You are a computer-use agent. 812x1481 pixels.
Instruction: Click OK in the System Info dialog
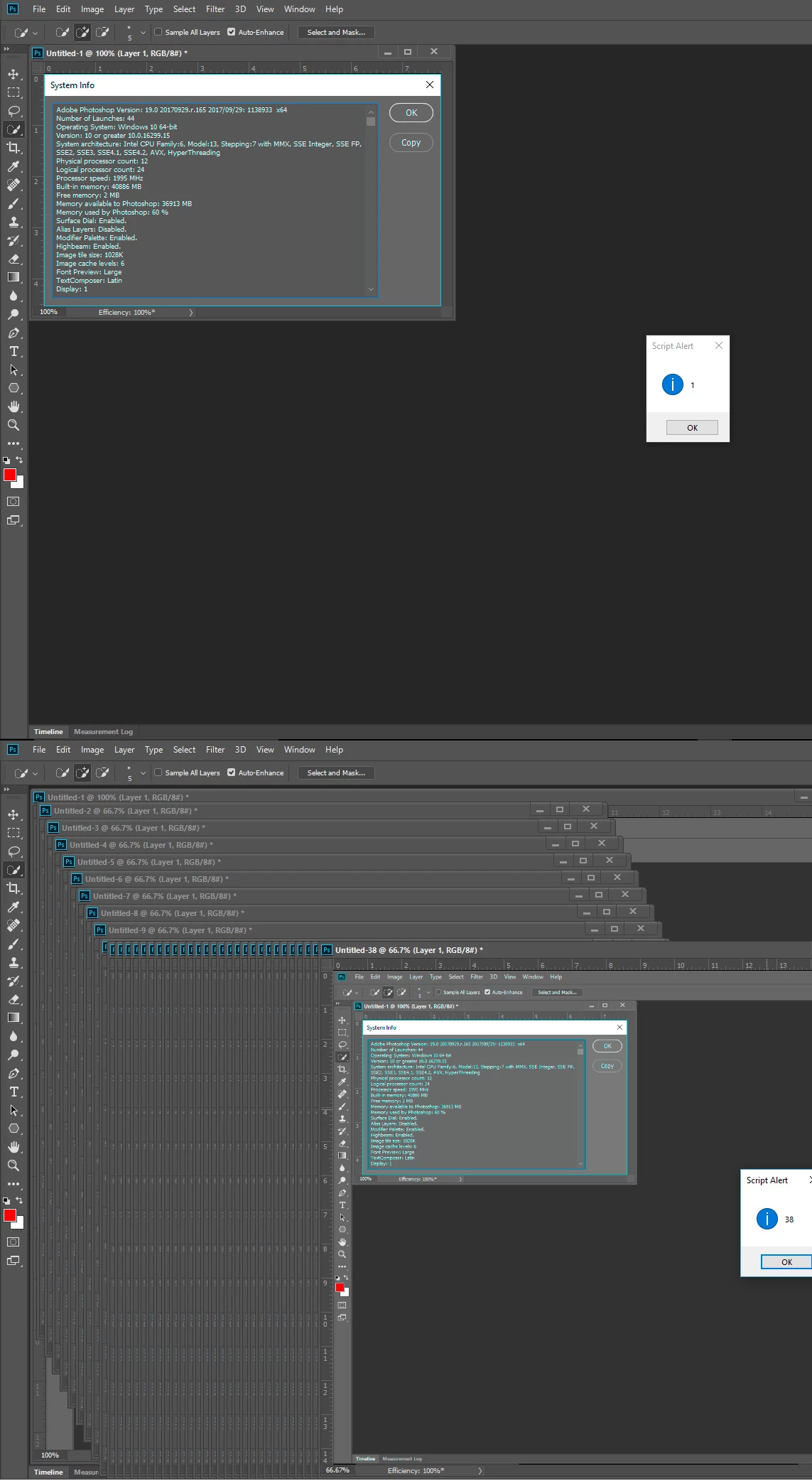pyautogui.click(x=411, y=113)
